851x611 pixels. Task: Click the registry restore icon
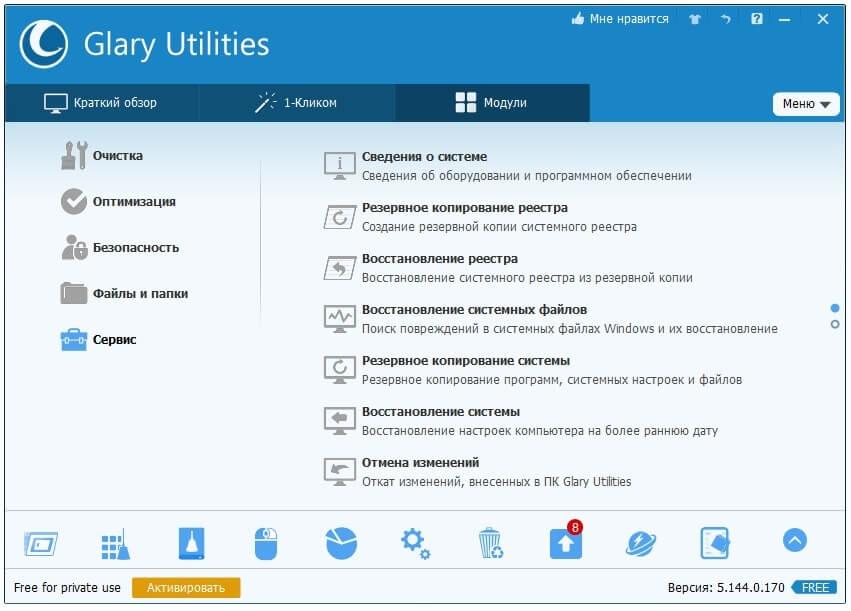(340, 268)
